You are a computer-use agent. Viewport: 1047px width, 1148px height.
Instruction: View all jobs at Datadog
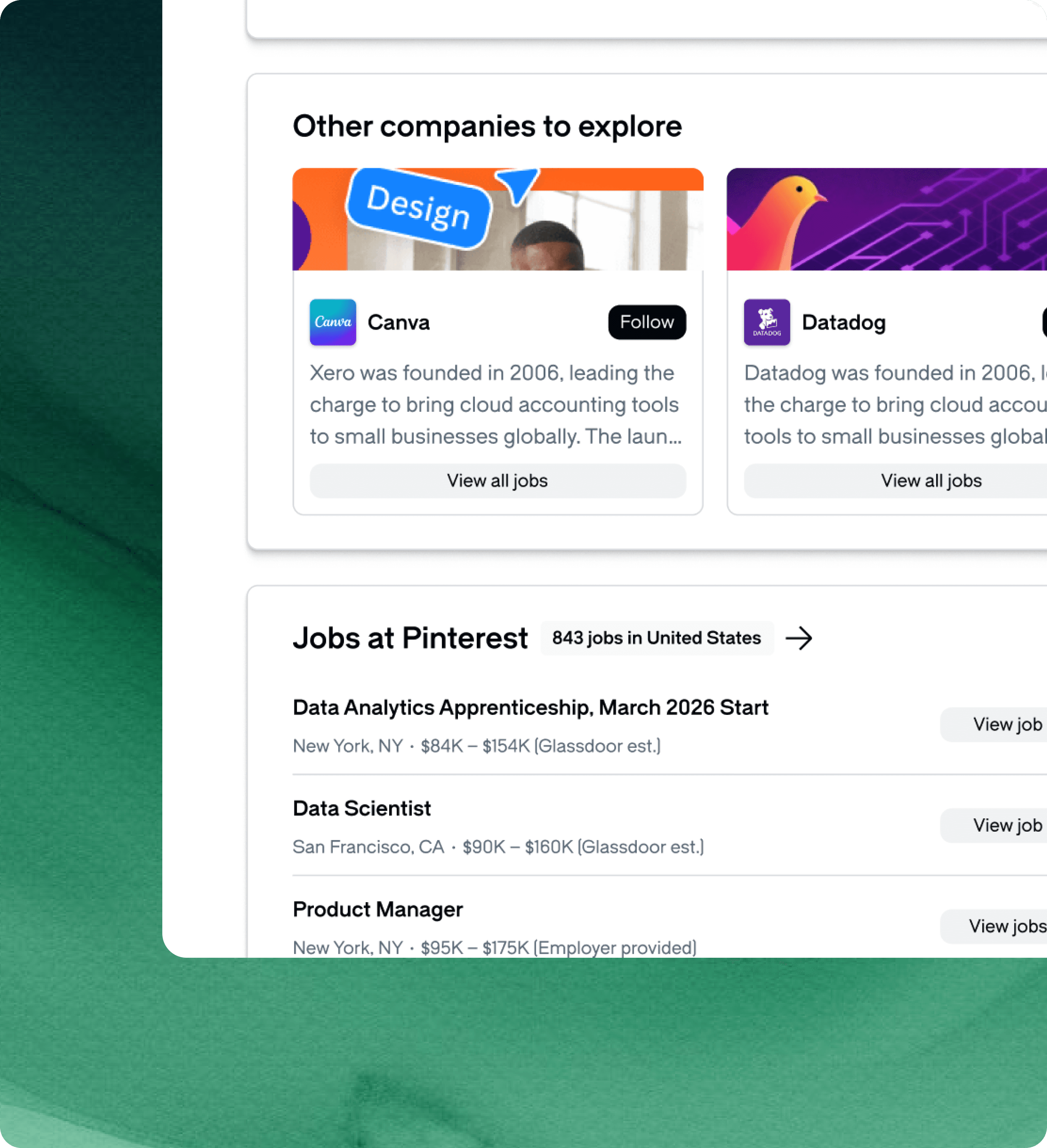point(931,480)
